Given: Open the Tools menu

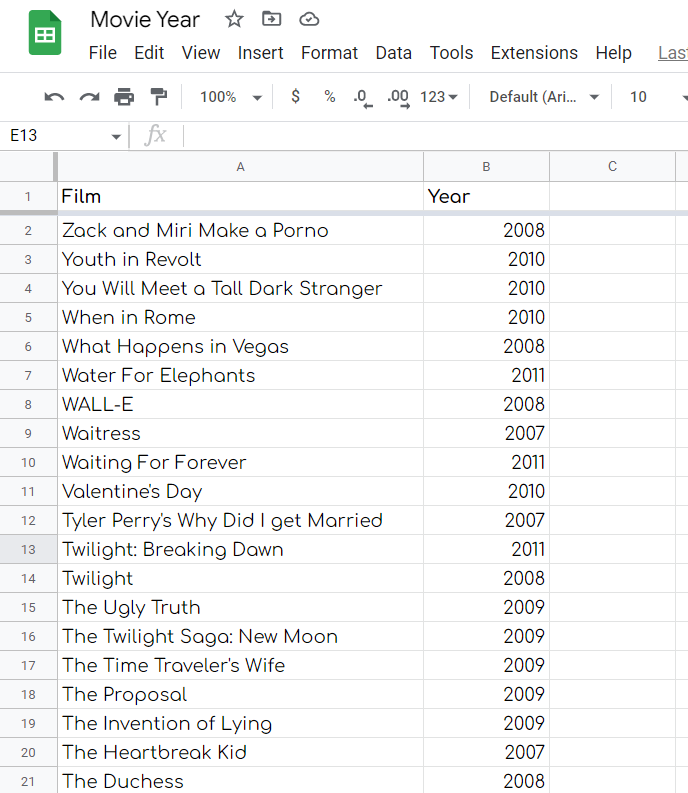Looking at the screenshot, I should tap(451, 53).
